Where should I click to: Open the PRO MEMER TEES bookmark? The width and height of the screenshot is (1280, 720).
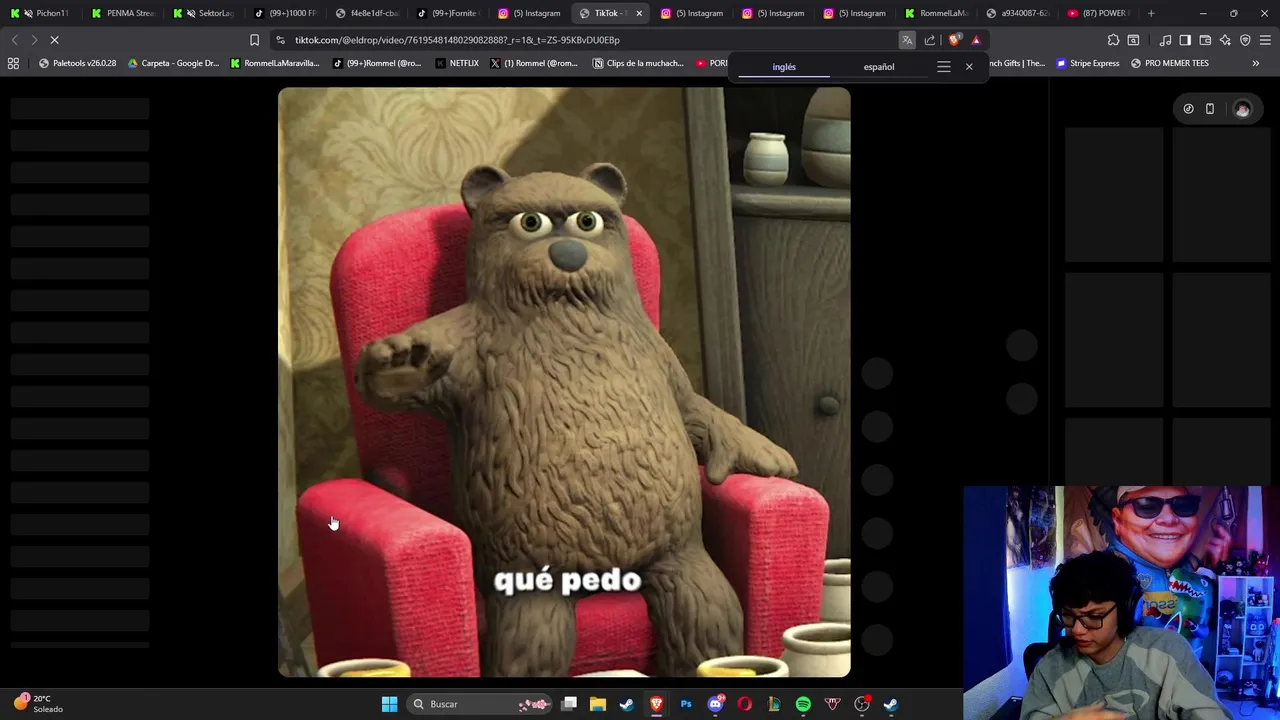1170,63
